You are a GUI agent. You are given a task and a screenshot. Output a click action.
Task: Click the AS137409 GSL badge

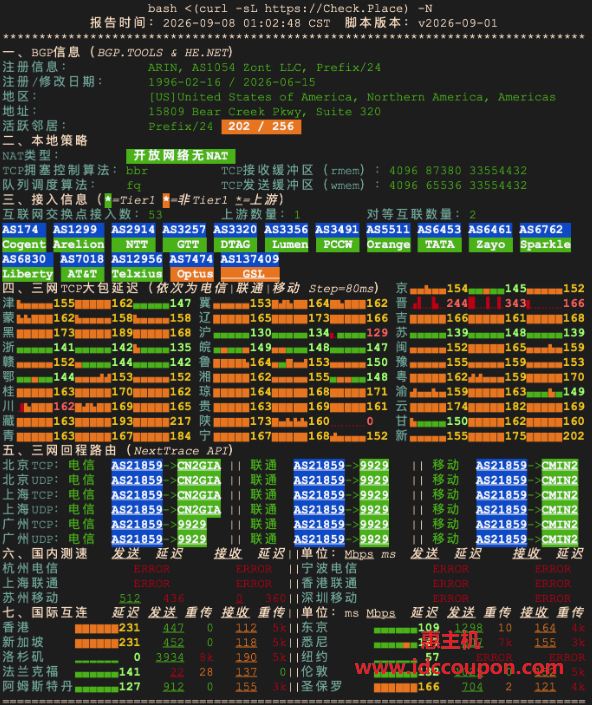click(250, 267)
